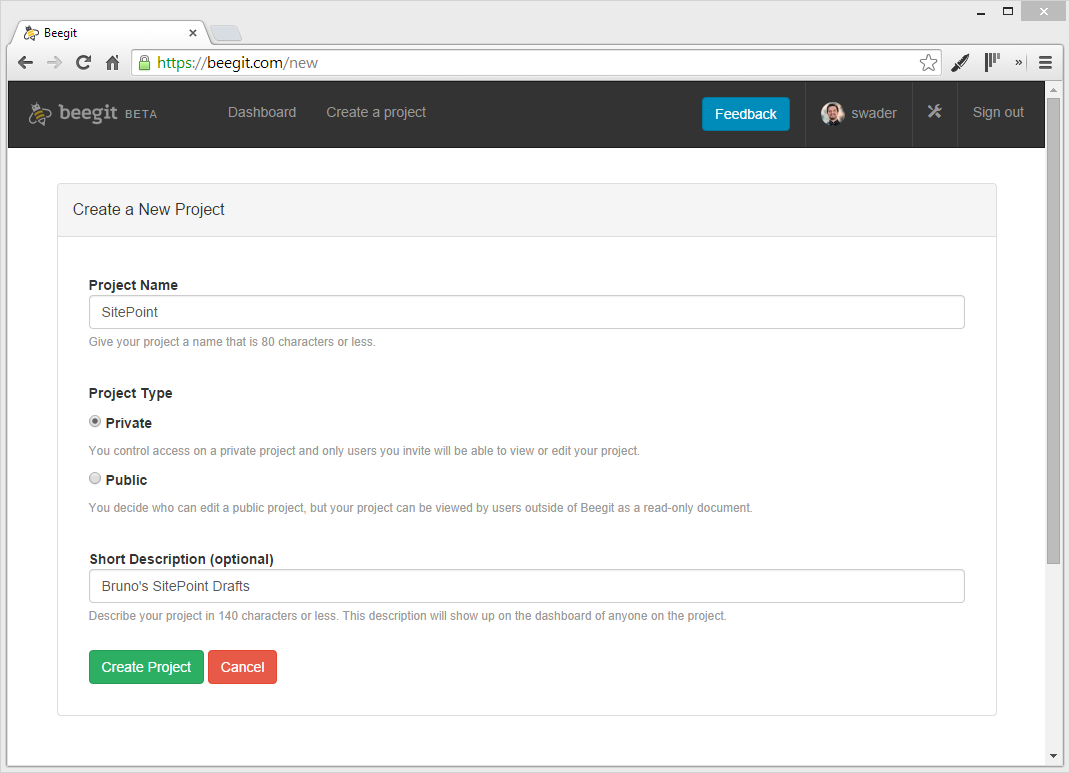This screenshot has width=1070, height=773.
Task: Open the swader username link
Action: [x=873, y=113]
